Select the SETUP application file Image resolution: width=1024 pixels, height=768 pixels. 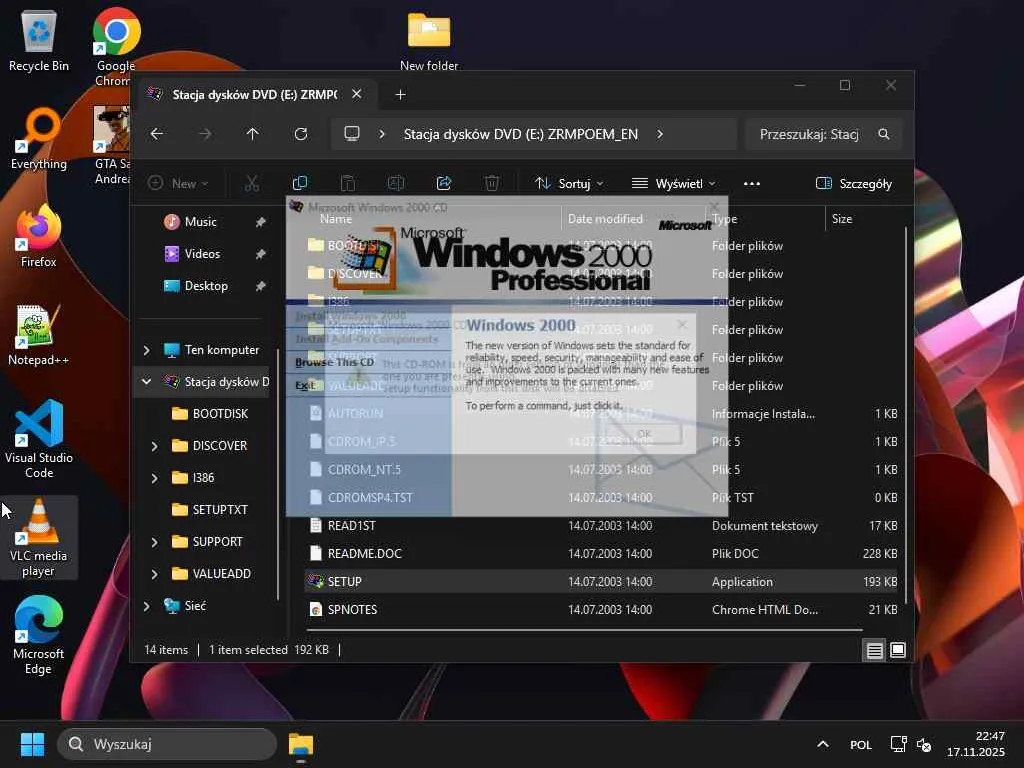tap(601, 581)
